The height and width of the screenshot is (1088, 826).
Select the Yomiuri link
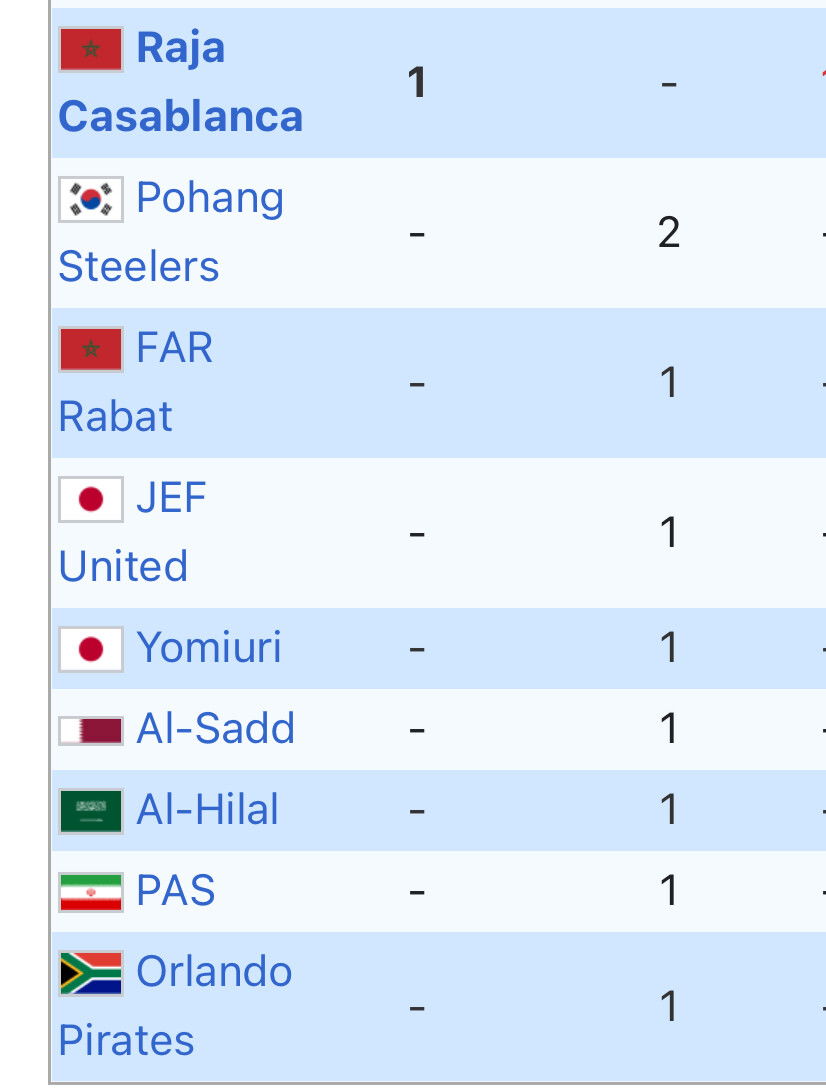point(209,647)
